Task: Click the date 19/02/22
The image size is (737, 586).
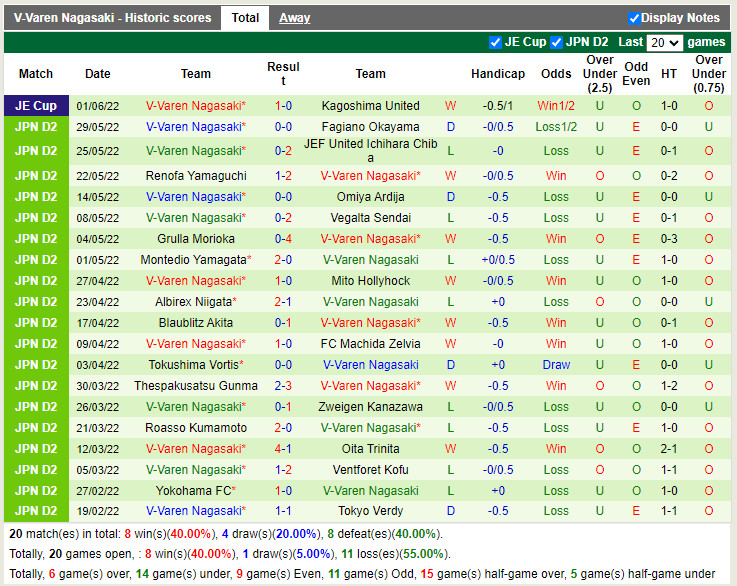Action: pyautogui.click(x=98, y=511)
